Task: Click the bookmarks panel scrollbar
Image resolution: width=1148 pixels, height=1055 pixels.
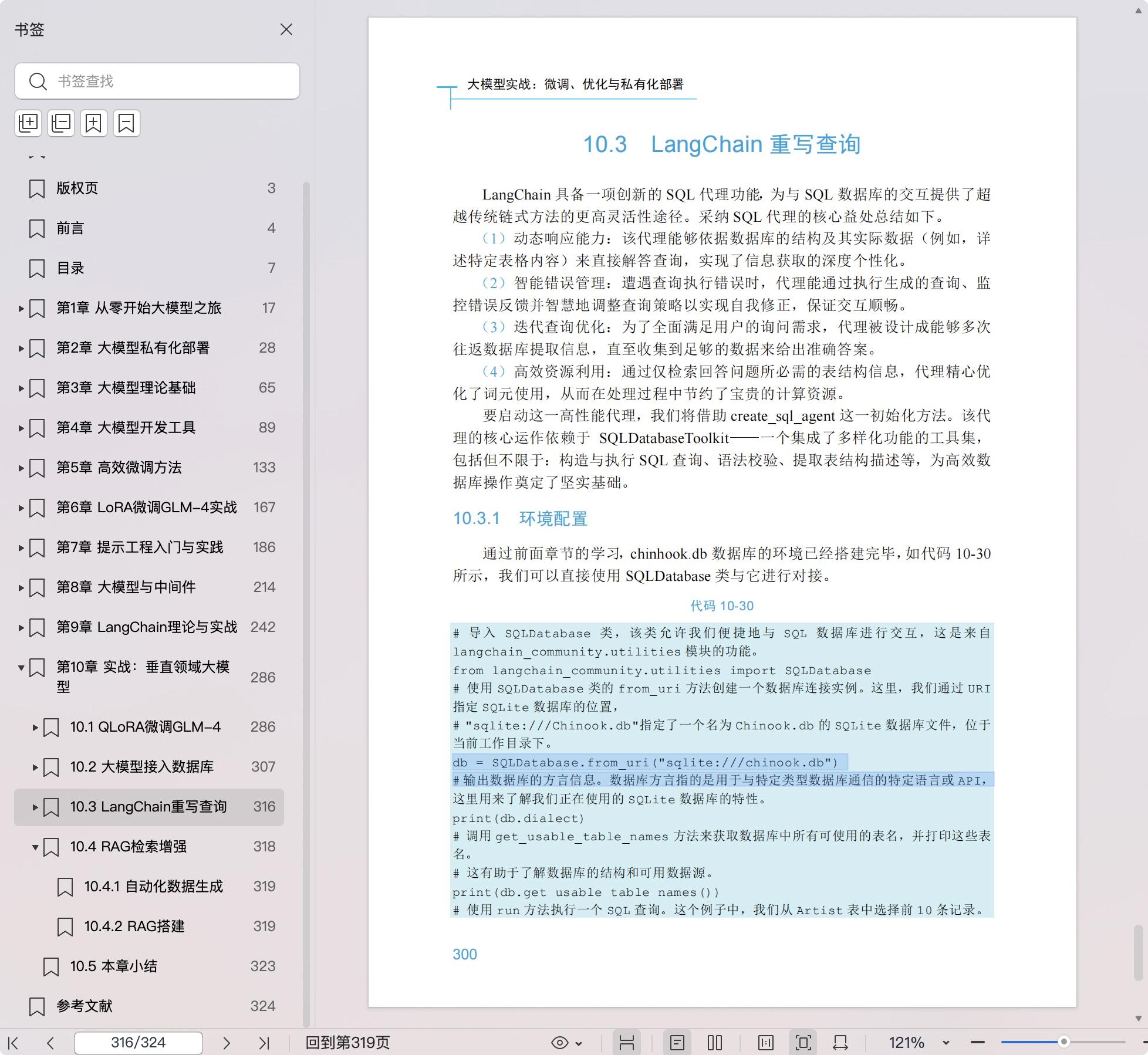Action: 306,604
